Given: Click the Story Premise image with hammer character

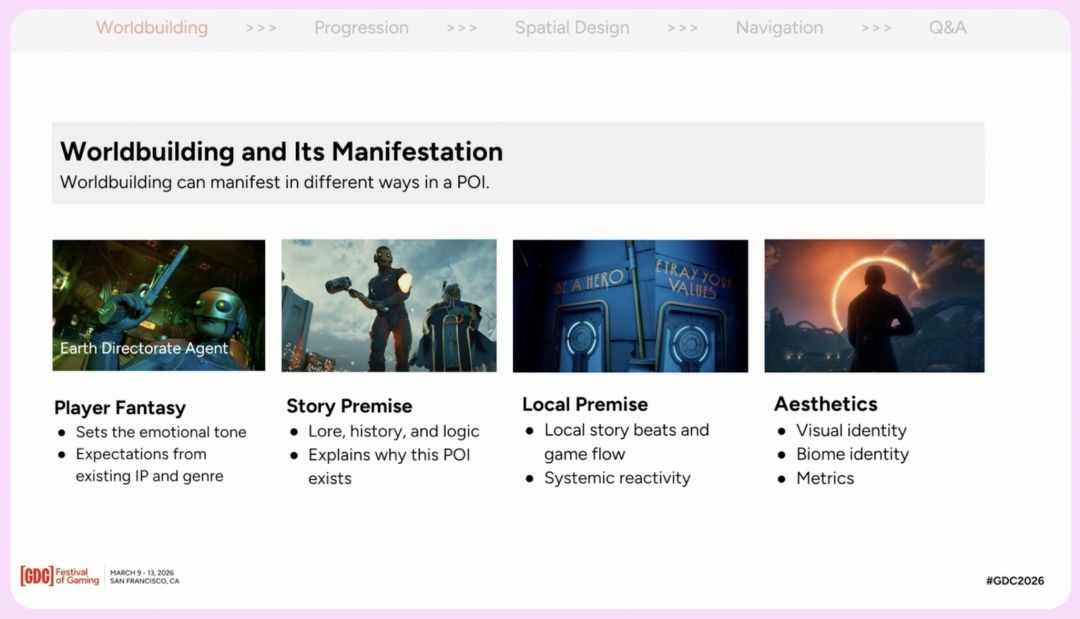Looking at the screenshot, I should tap(388, 305).
